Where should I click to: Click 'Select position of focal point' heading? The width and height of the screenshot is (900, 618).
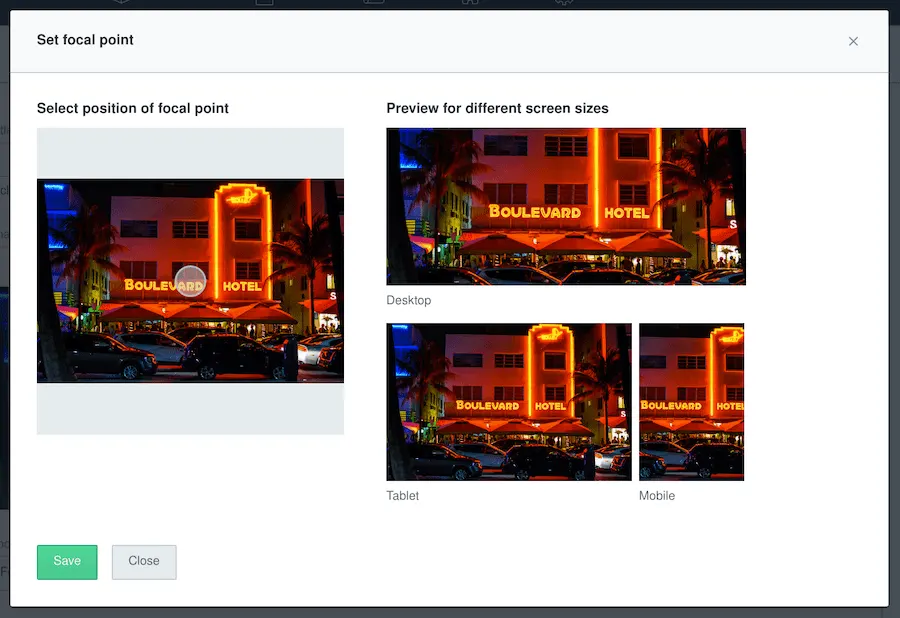[133, 108]
